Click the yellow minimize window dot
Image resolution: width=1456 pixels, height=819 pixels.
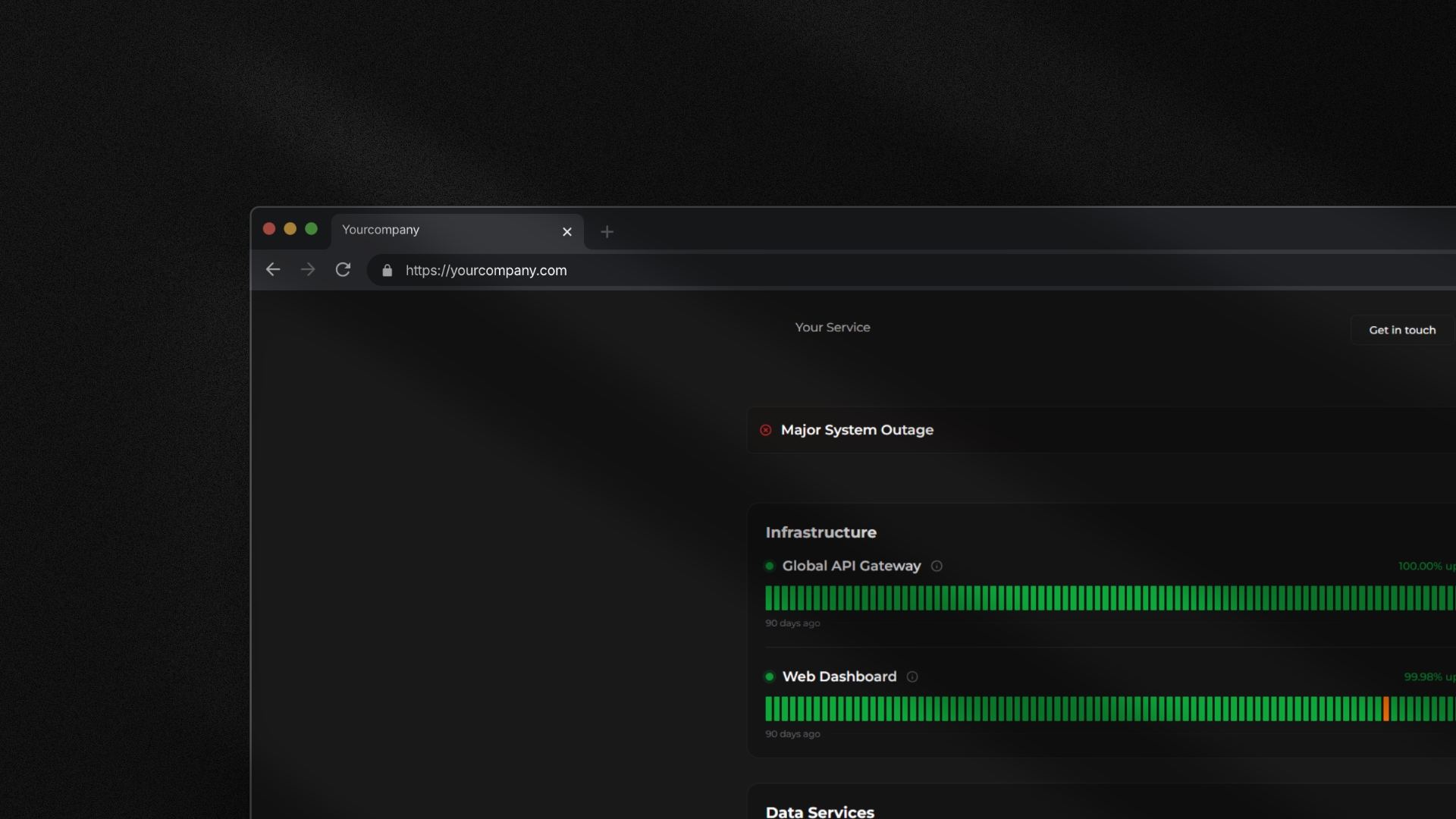(290, 229)
